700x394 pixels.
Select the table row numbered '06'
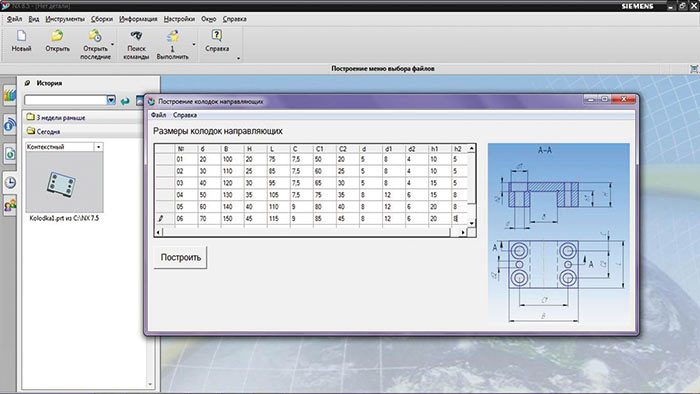click(x=311, y=219)
